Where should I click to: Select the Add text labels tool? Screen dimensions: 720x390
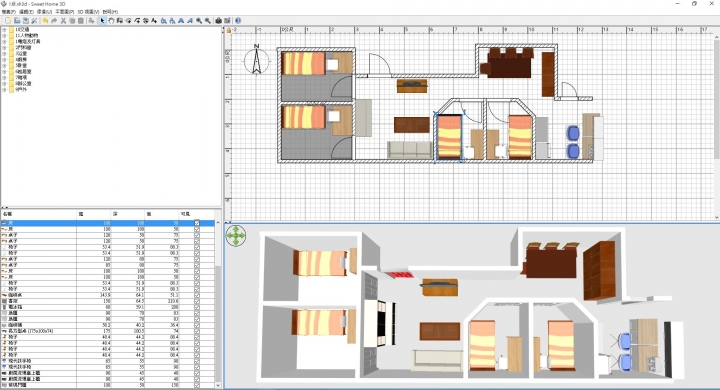(x=154, y=21)
